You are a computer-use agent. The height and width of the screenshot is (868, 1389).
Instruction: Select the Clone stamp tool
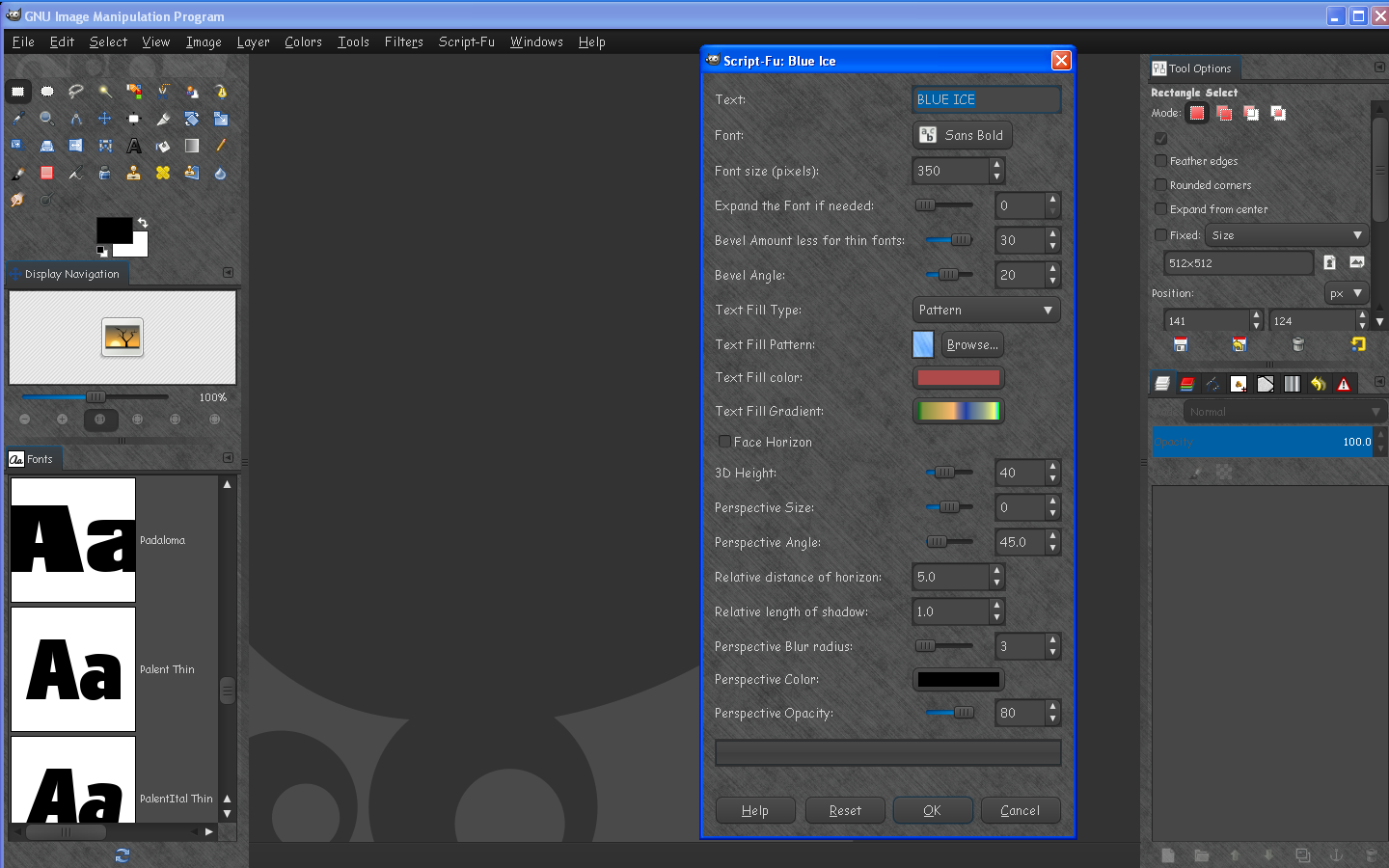134,173
